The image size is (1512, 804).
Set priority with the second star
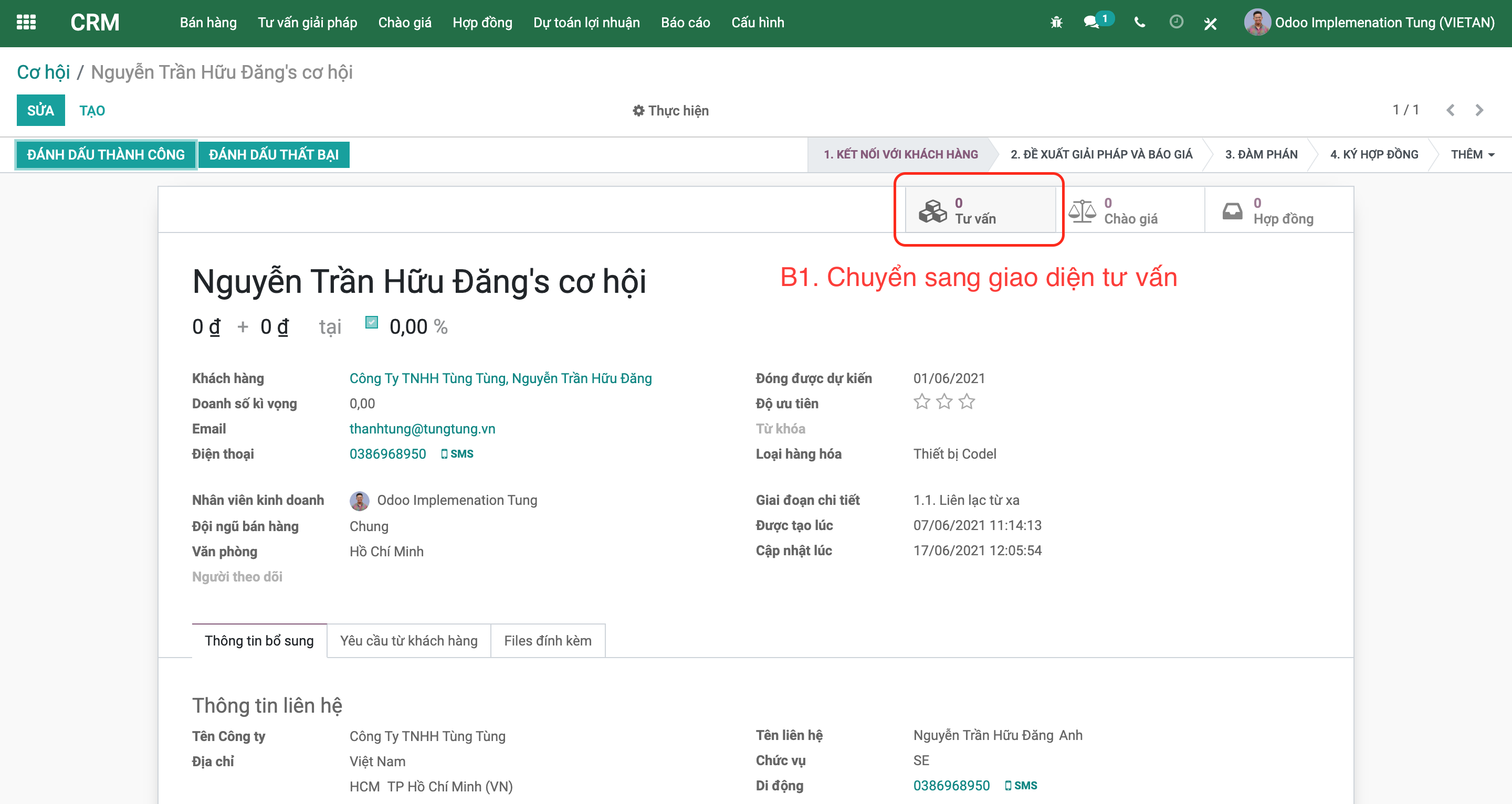(x=944, y=402)
